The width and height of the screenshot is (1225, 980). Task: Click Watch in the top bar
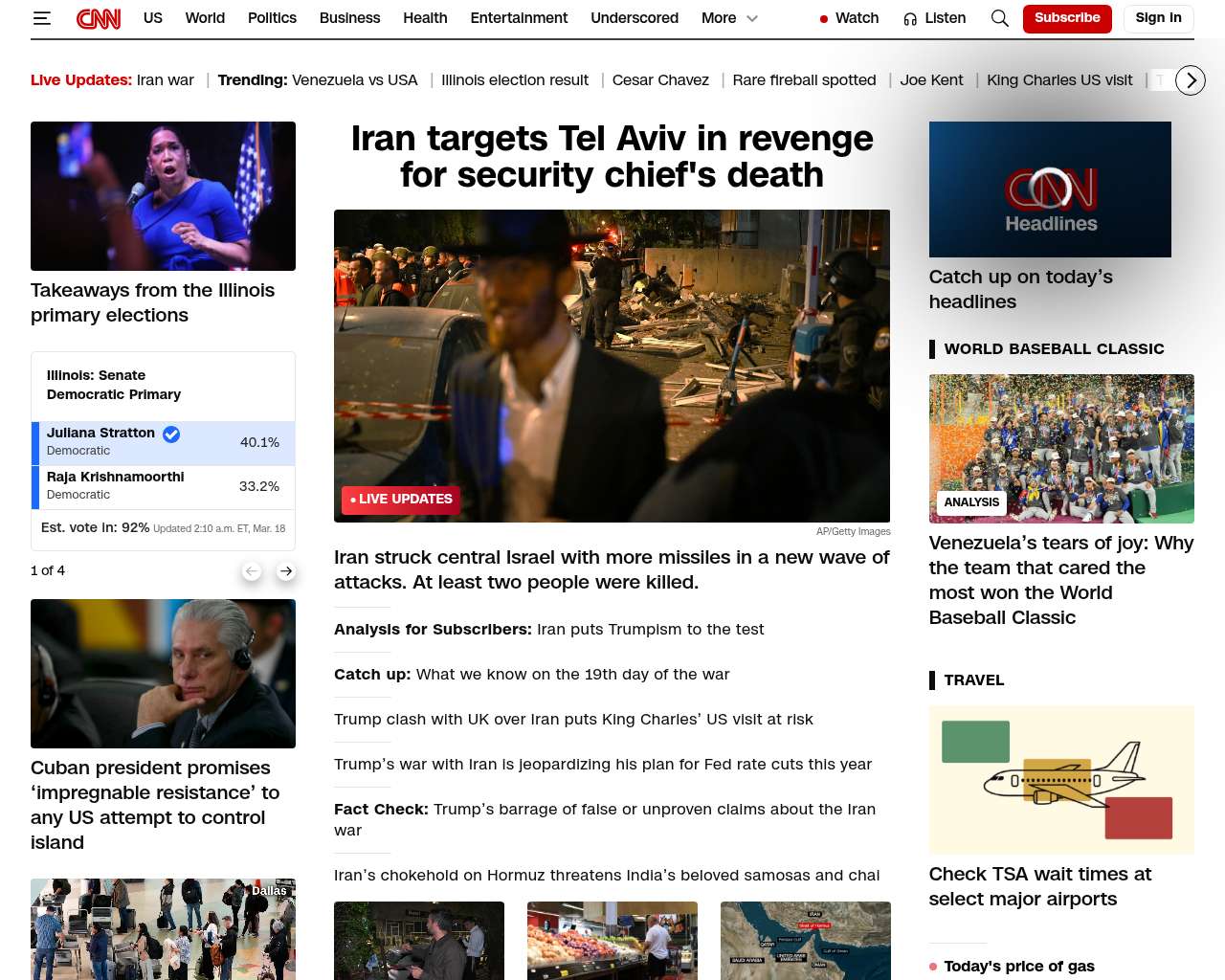(x=857, y=18)
